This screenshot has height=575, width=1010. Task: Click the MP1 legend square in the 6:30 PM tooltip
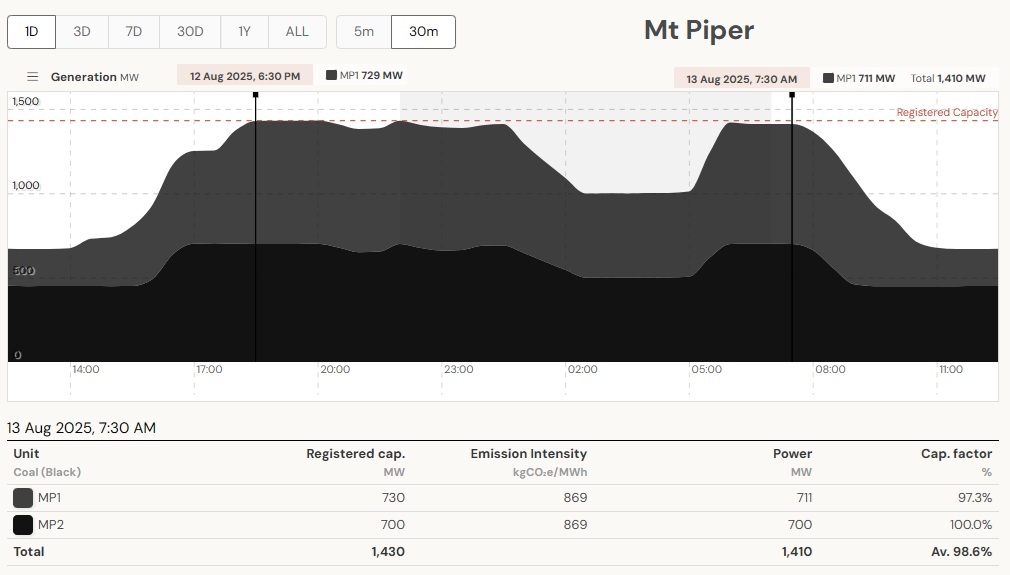[331, 76]
